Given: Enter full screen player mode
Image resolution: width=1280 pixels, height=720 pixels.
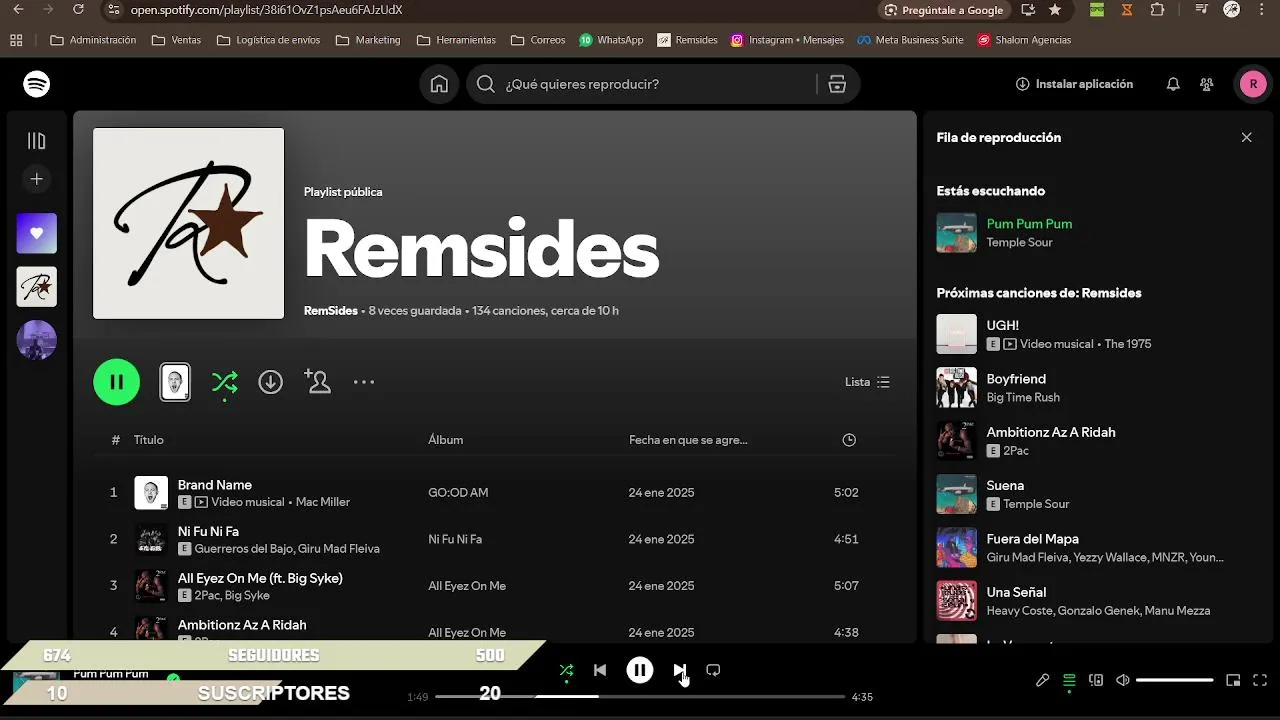Looking at the screenshot, I should [1260, 680].
